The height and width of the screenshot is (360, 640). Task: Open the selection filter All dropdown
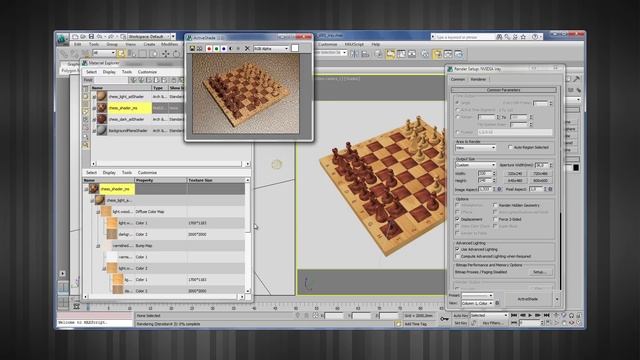(x=104, y=53)
